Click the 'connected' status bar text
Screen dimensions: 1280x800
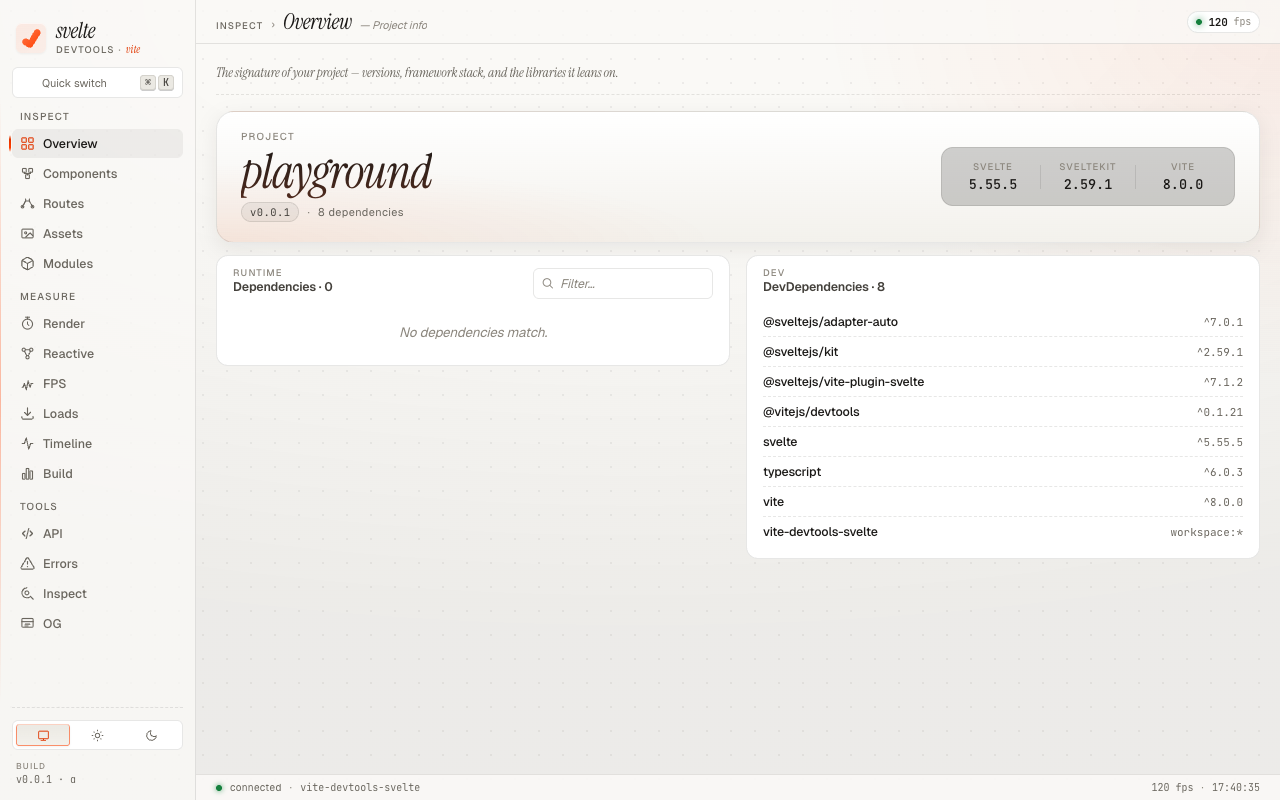[255, 788]
